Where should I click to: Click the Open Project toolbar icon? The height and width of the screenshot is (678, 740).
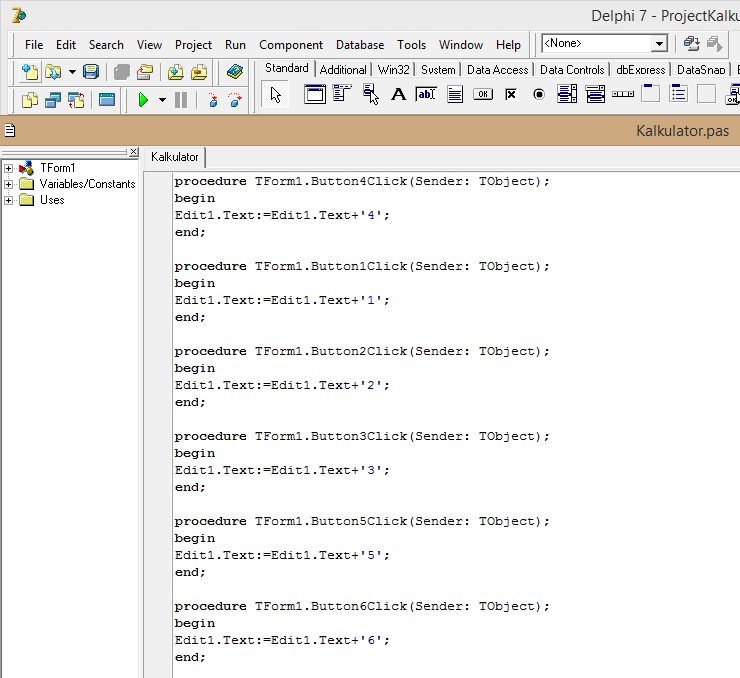coord(145,72)
